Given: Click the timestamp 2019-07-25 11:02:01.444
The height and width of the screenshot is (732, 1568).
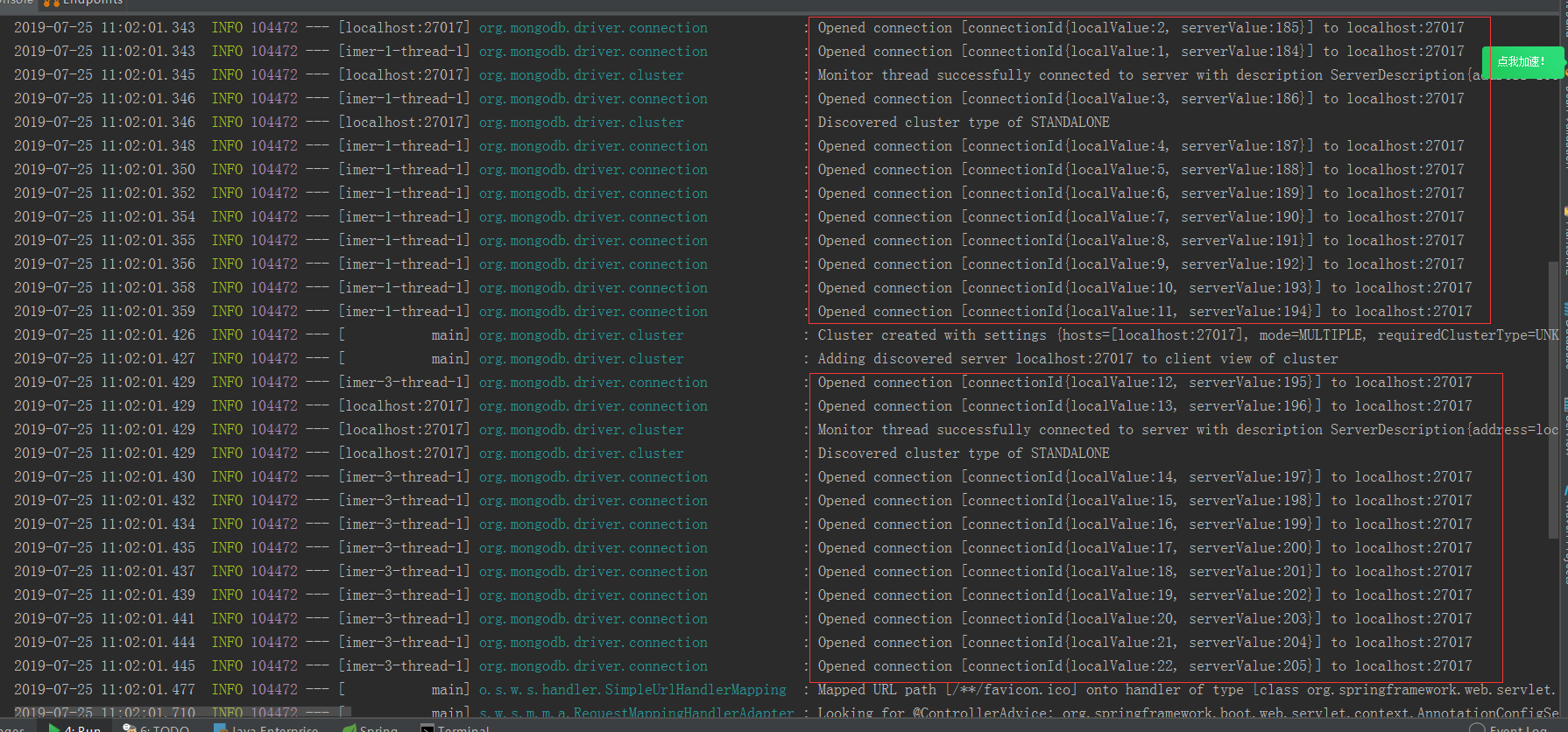Looking at the screenshot, I should point(104,643).
